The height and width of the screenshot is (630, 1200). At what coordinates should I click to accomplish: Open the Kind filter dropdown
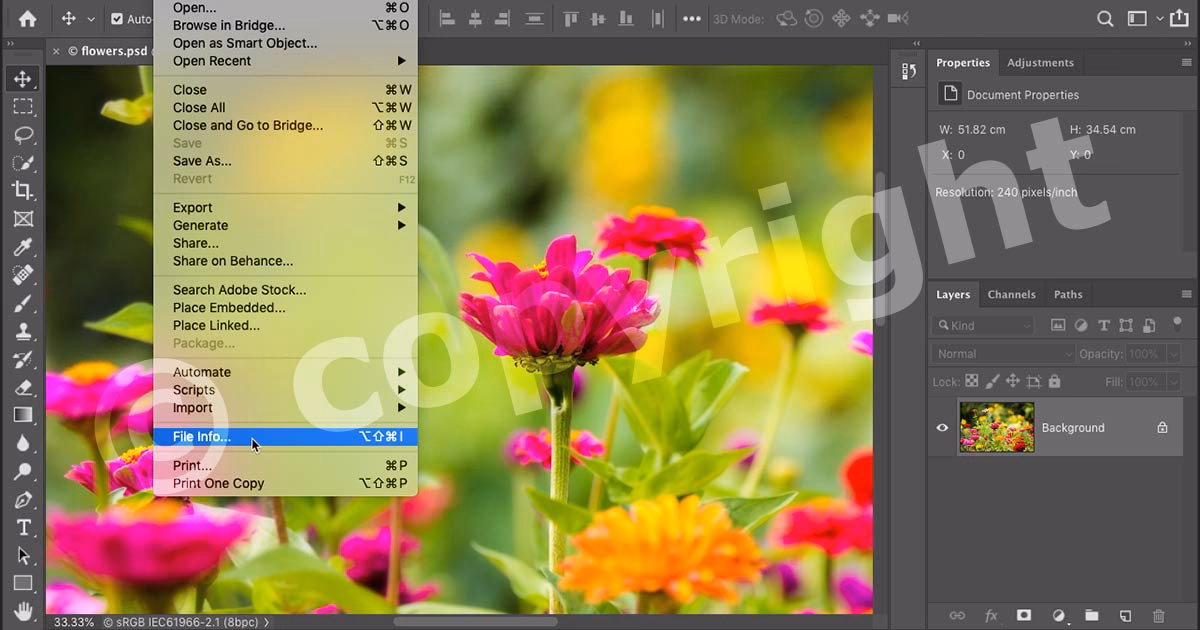(x=983, y=325)
